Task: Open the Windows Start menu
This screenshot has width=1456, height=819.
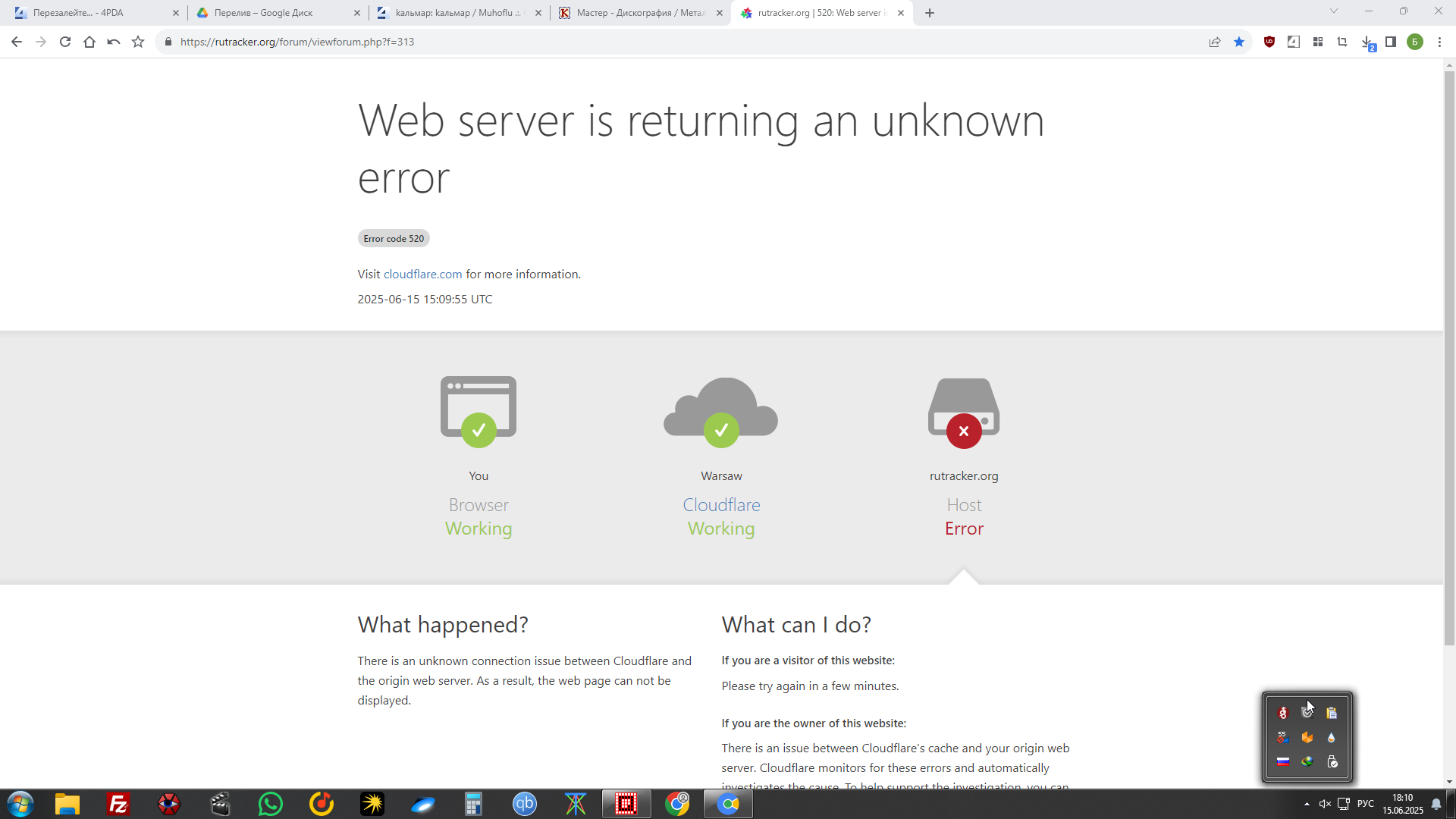Action: 20,804
